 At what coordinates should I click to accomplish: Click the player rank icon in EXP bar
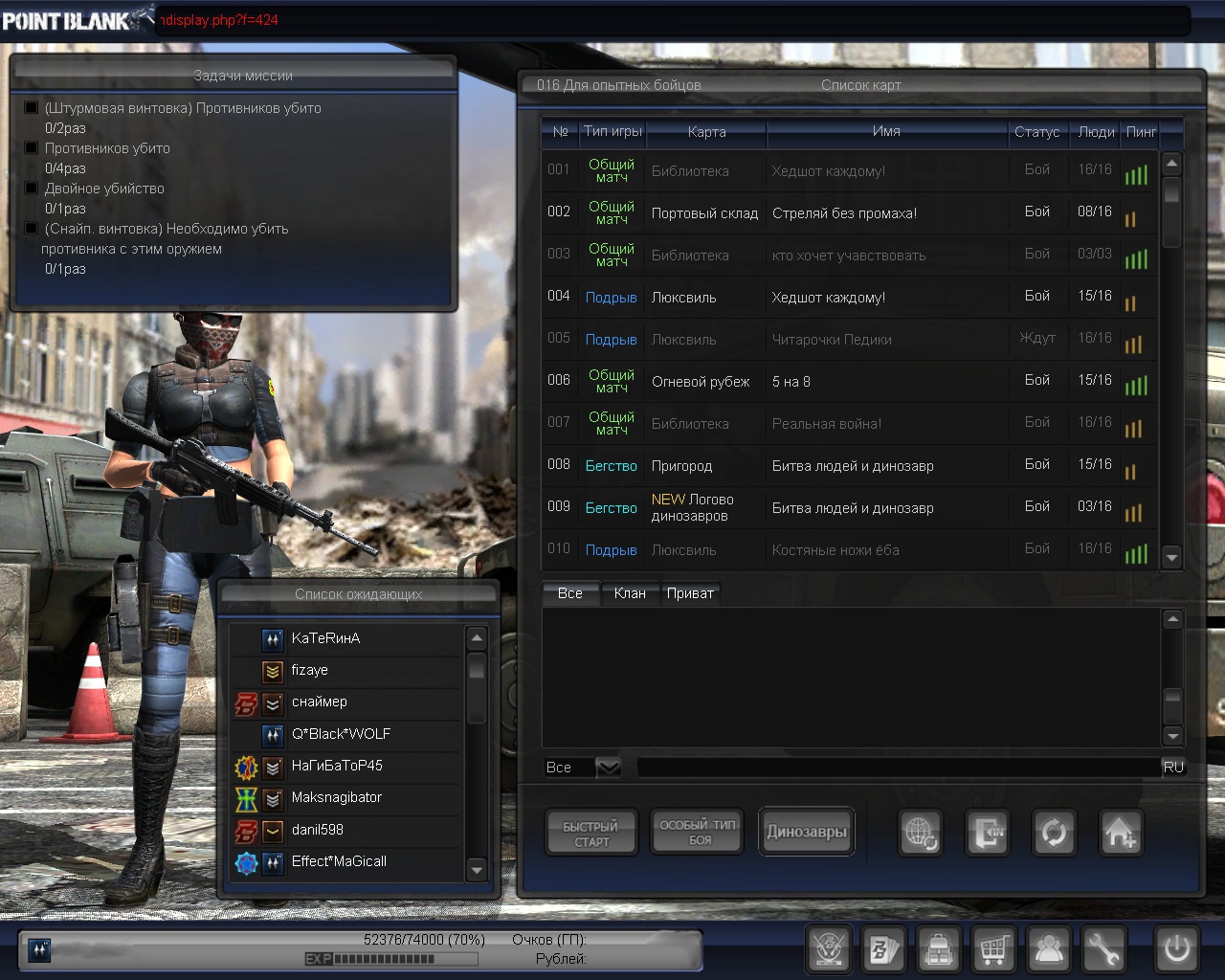pos(39,949)
